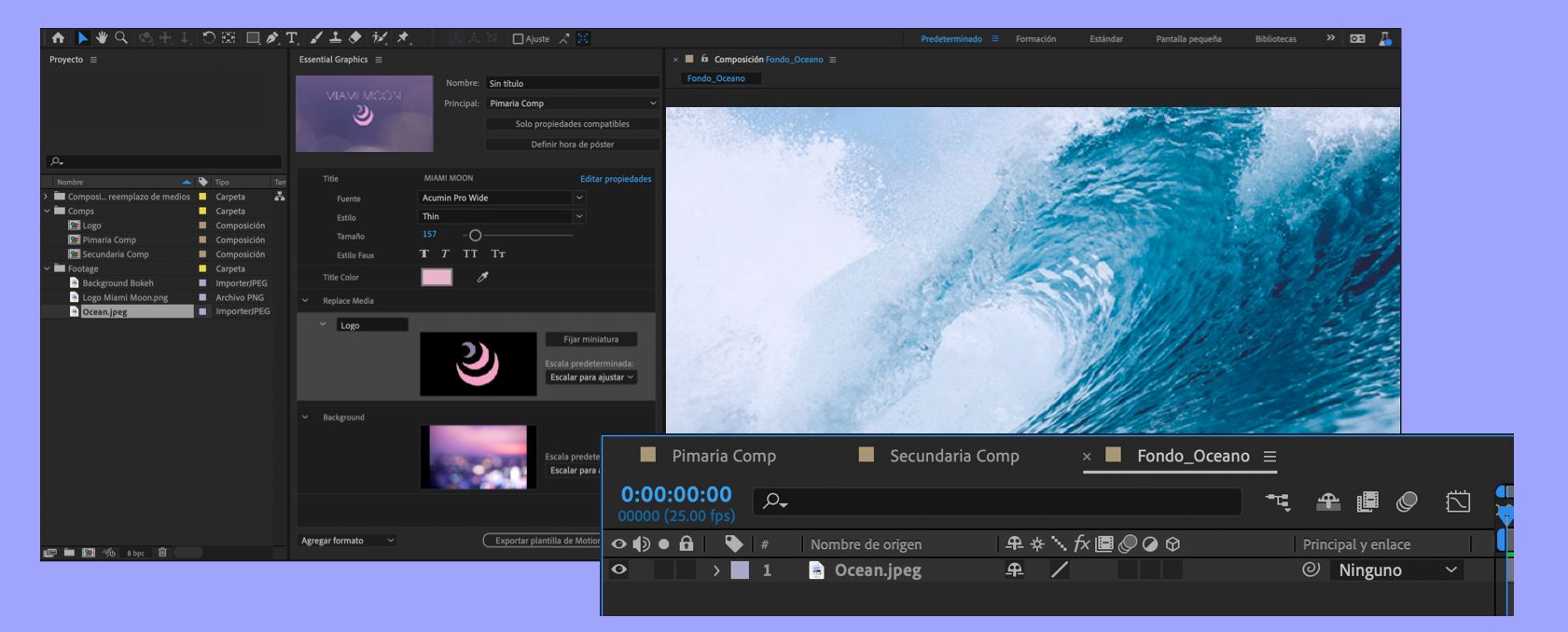Switch to Secundaria Comp timeline tab
This screenshot has height=632, width=1568.
[x=954, y=456]
